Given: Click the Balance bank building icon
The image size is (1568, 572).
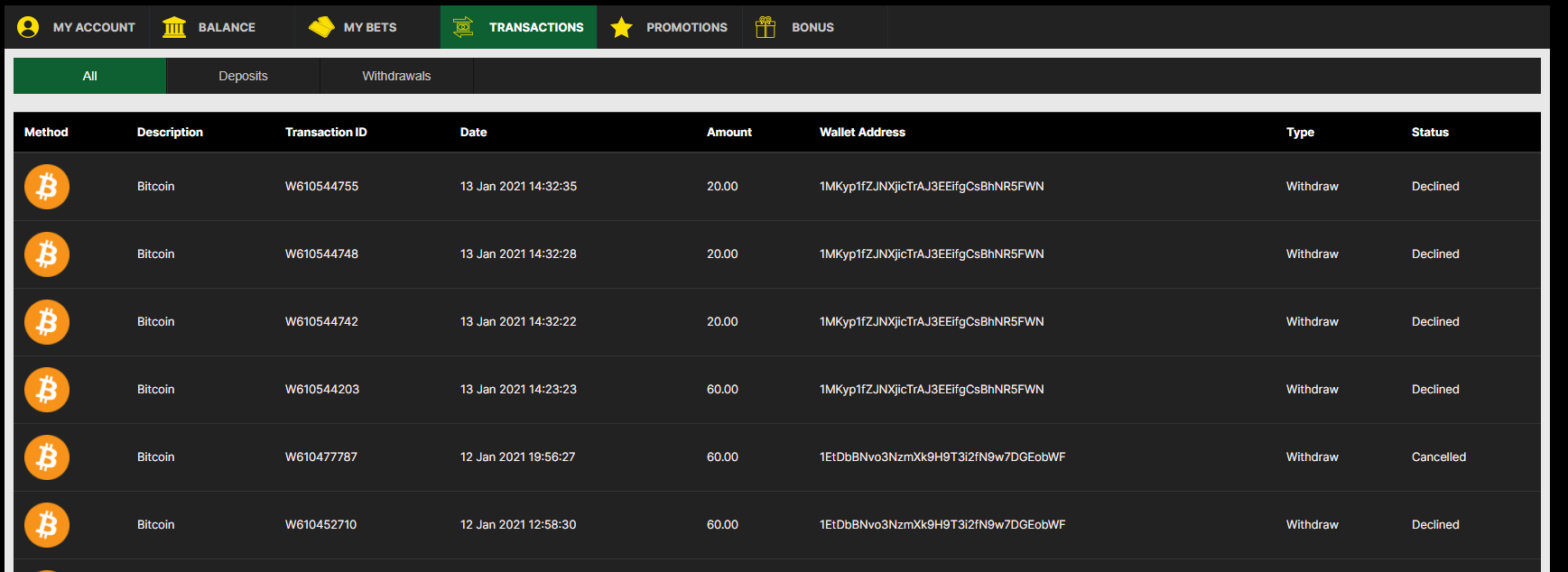Looking at the screenshot, I should pos(174,27).
